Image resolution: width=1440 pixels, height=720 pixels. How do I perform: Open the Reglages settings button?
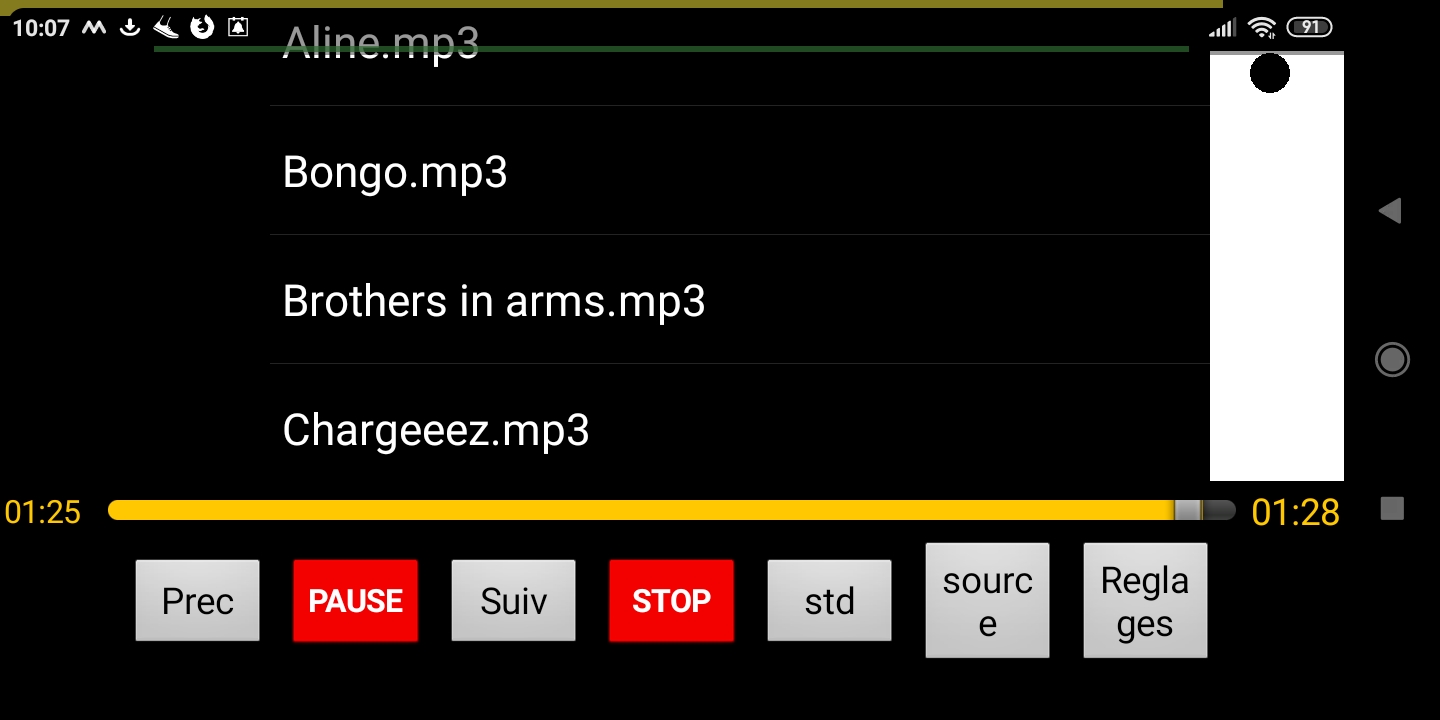click(1145, 600)
